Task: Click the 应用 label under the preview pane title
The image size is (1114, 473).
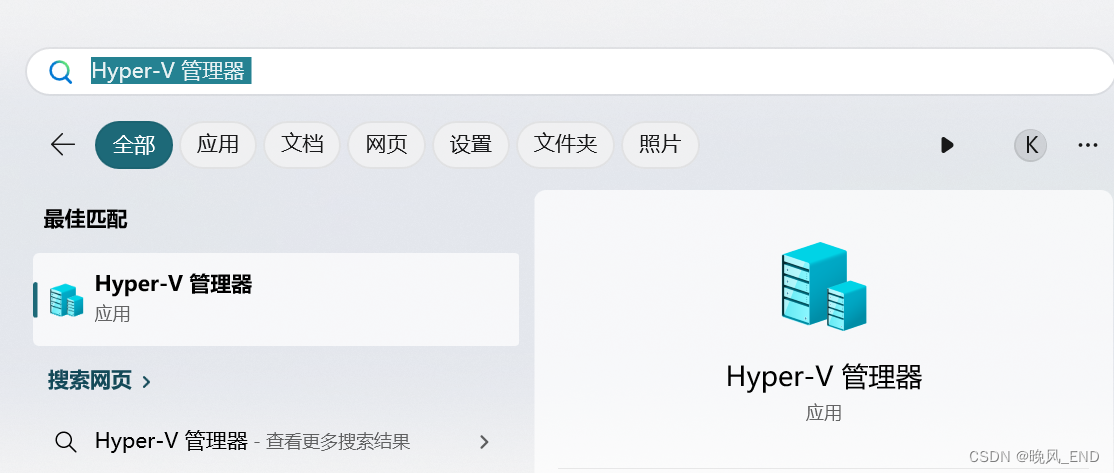Action: click(823, 413)
